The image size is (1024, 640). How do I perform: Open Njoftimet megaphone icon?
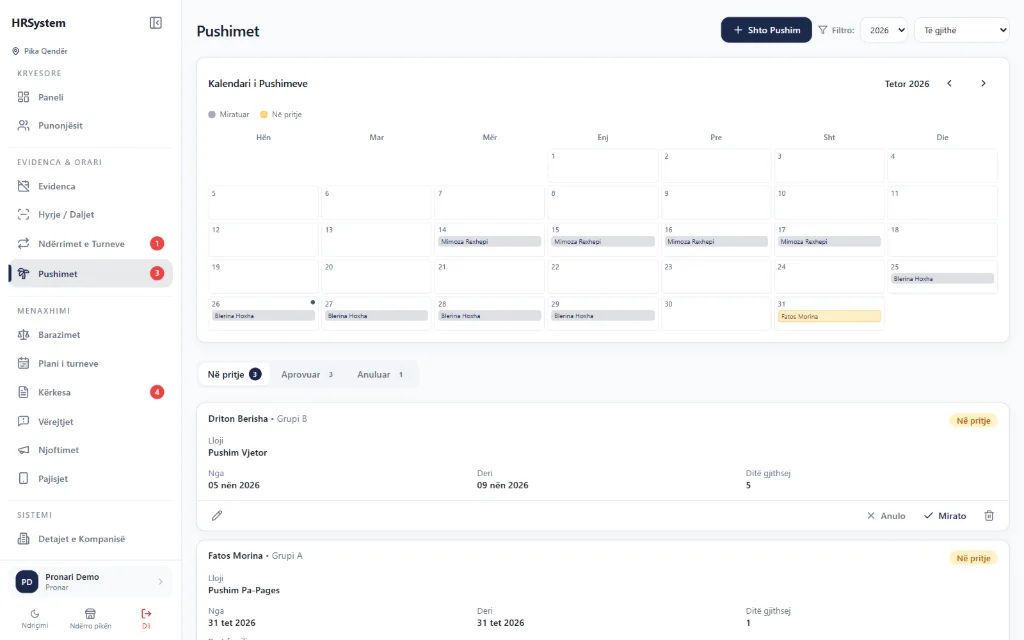coord(24,450)
